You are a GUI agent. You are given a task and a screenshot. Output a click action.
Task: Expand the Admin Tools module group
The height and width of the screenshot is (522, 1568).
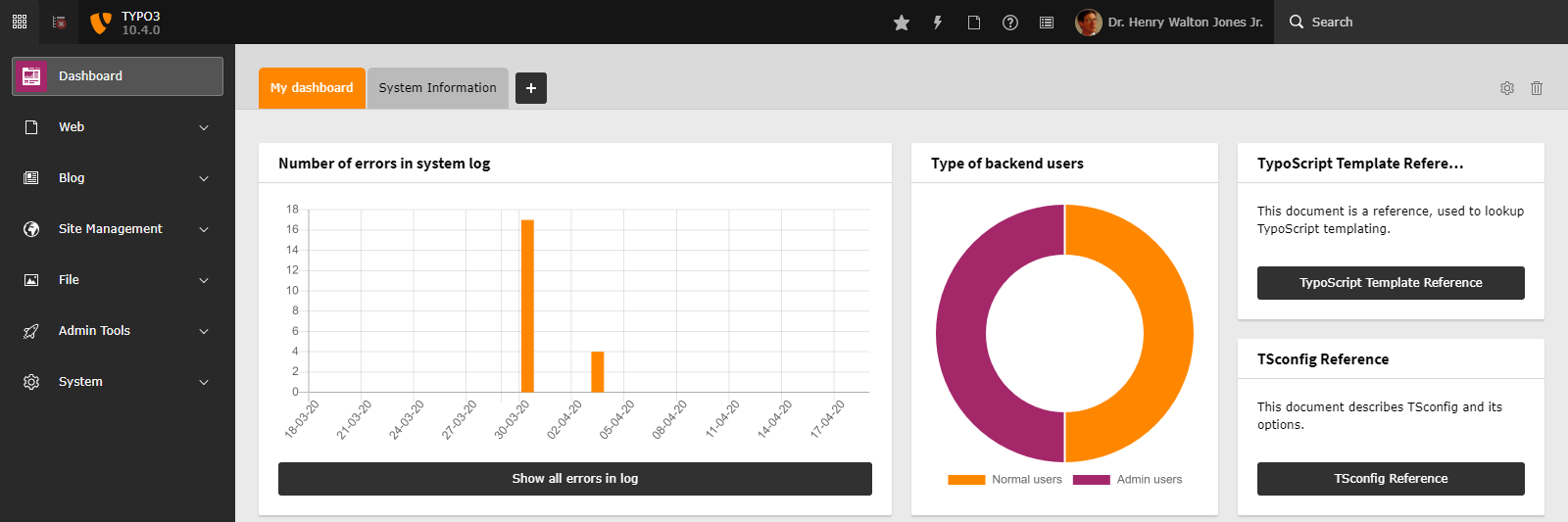118,331
